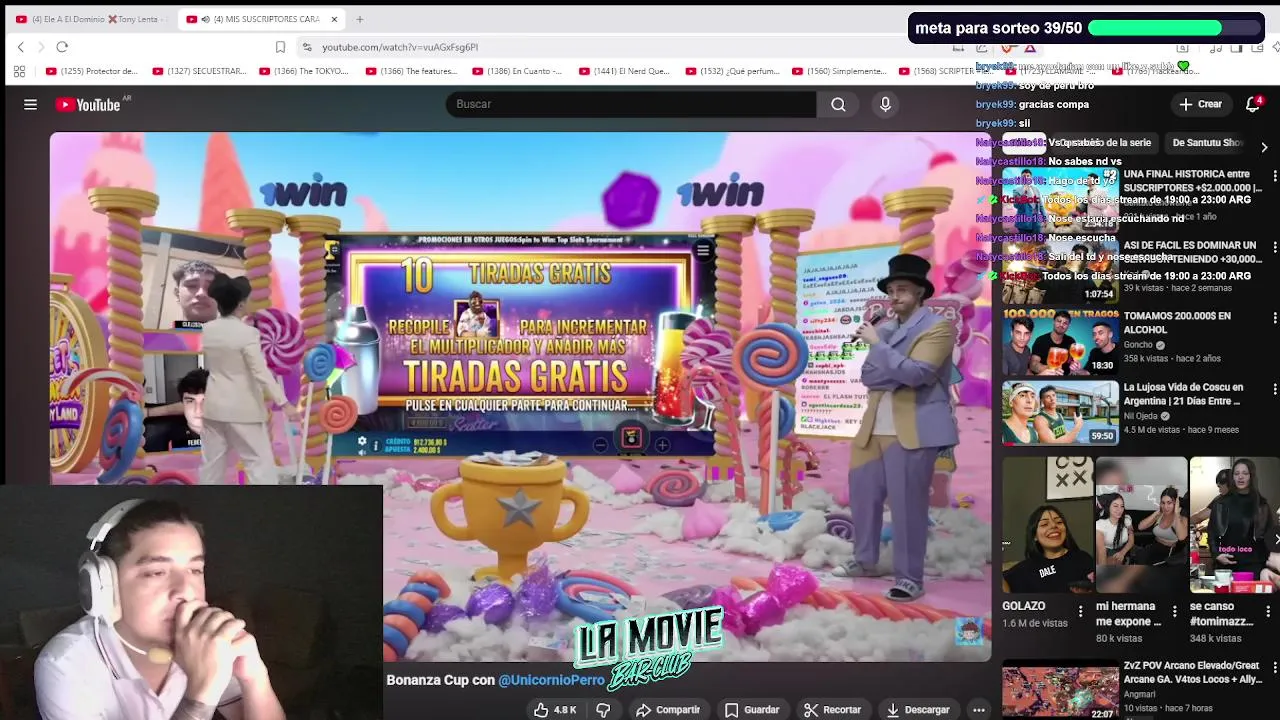The height and width of the screenshot is (720, 1280).
Task: Open ASI DE FACIL ES DOMINAR UN video
Action: click(x=1190, y=251)
